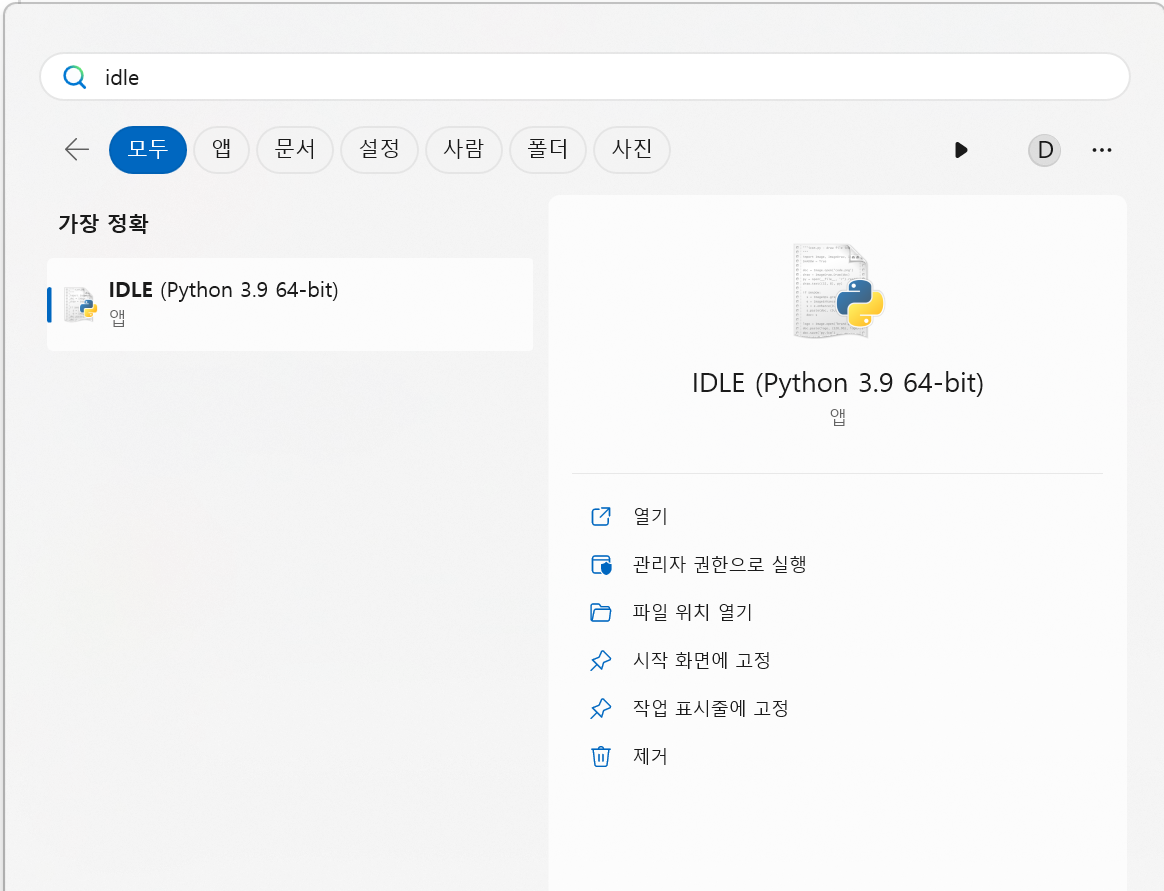Switch to the 사람 filter tab
Image resolution: width=1164 pixels, height=891 pixels.
463,149
